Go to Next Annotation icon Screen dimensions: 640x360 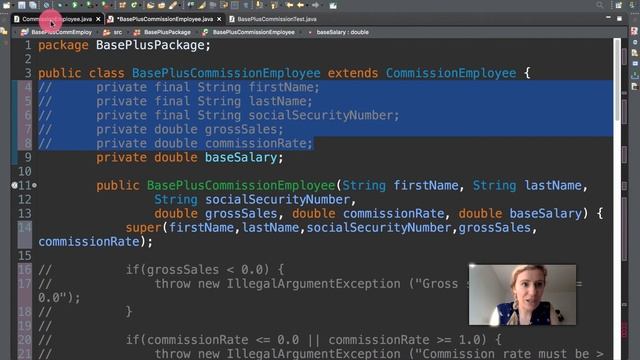(260, 5)
